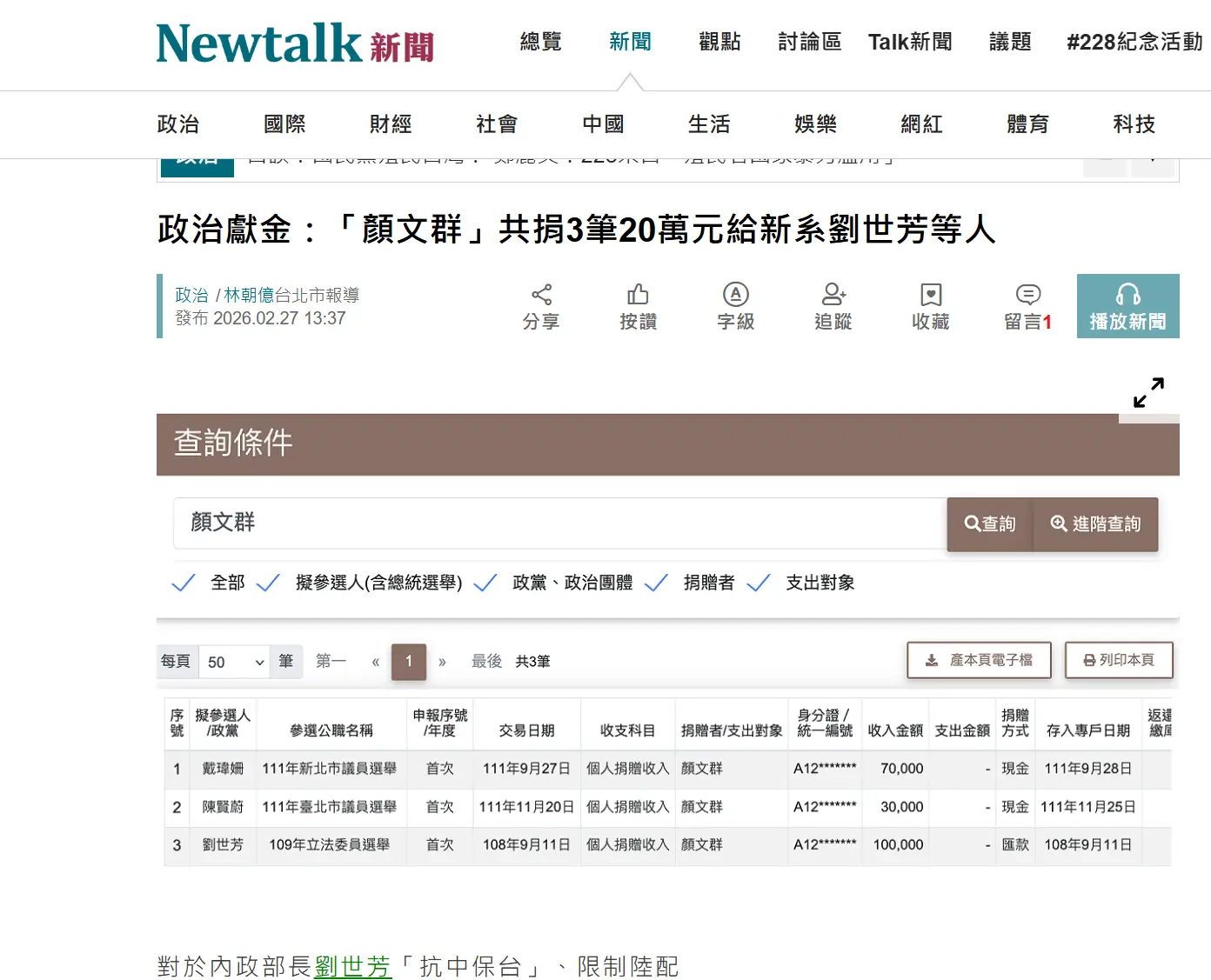Screen dimensions: 1211x980
Task: Switch to the 財經 category tab
Action: pyautogui.click(x=389, y=124)
